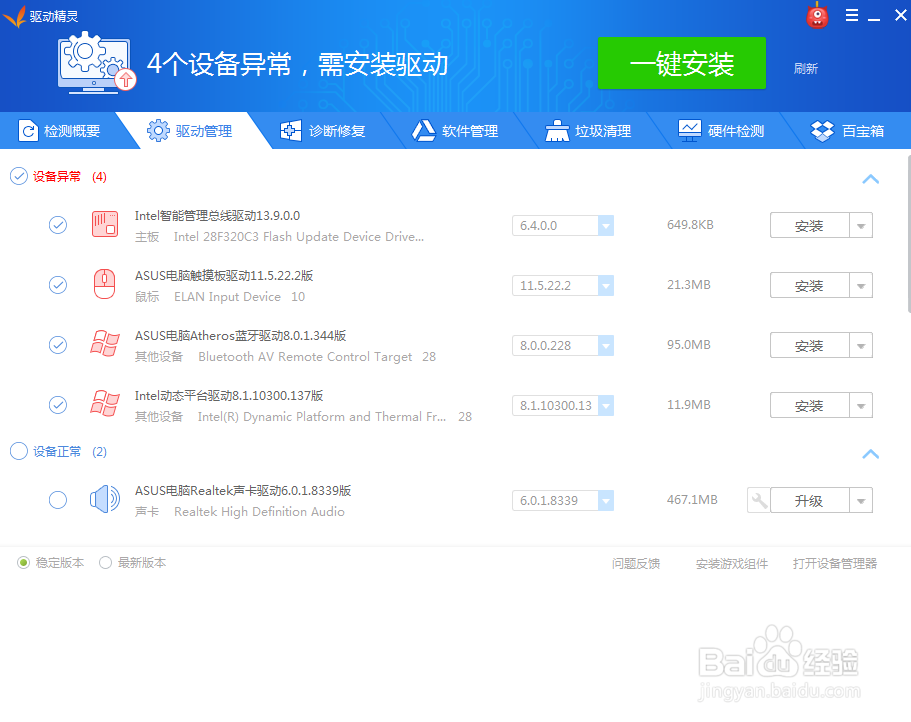
Task: Click the broom icon on 垃圾清理 tab
Action: tap(557, 131)
